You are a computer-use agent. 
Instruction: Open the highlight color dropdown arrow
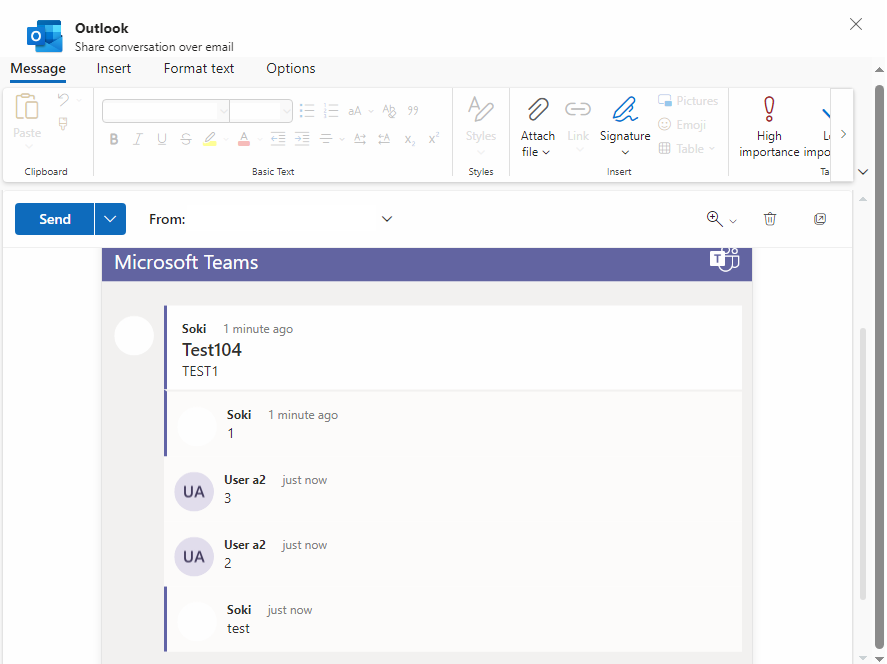[226, 139]
